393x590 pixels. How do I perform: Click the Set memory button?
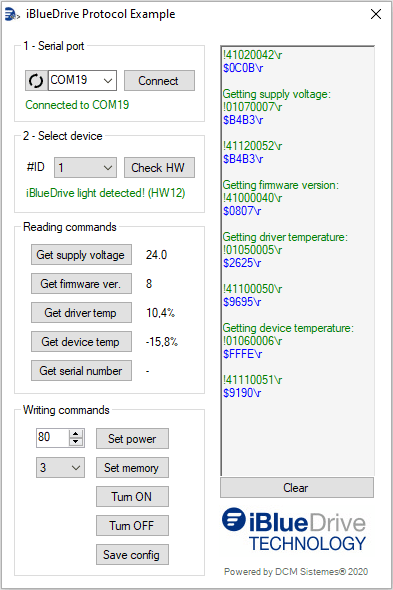pos(132,468)
